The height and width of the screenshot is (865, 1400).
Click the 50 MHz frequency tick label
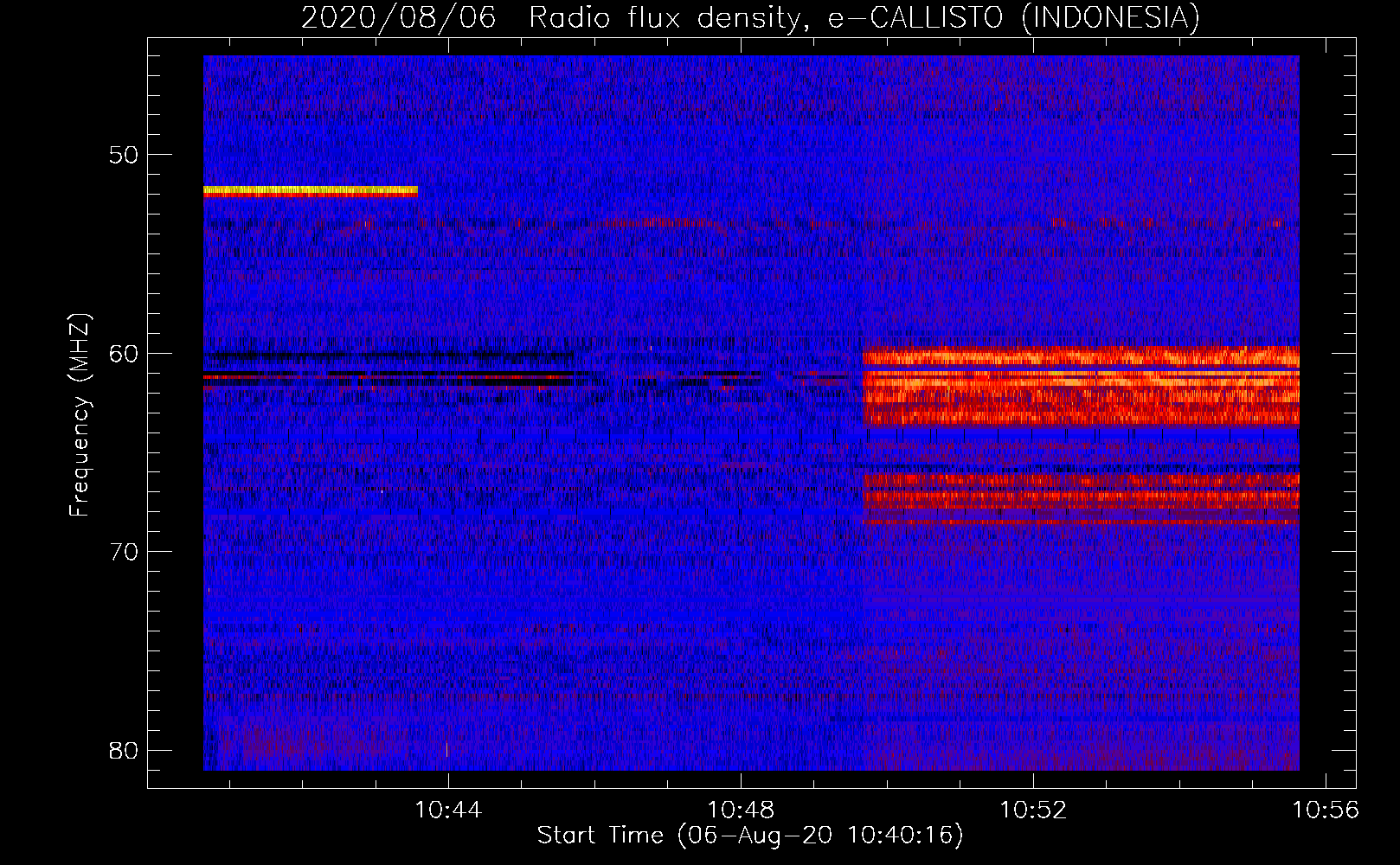coord(124,155)
